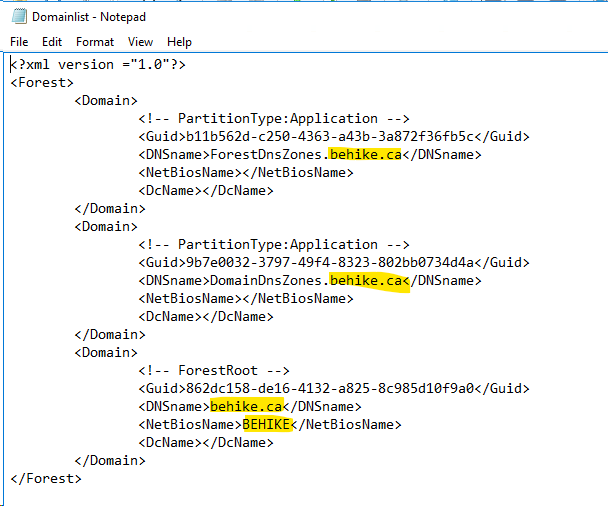Open the View menu
The image size is (608, 506).
[x=140, y=42]
